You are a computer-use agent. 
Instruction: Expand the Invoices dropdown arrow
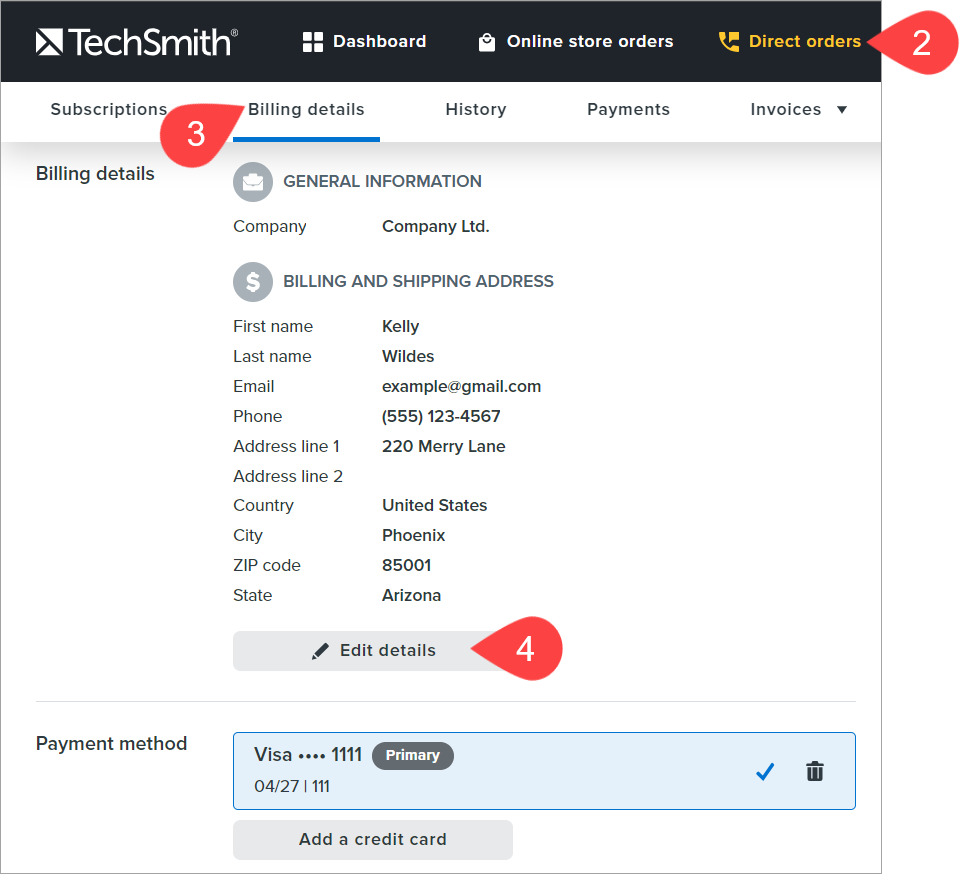[x=842, y=110]
